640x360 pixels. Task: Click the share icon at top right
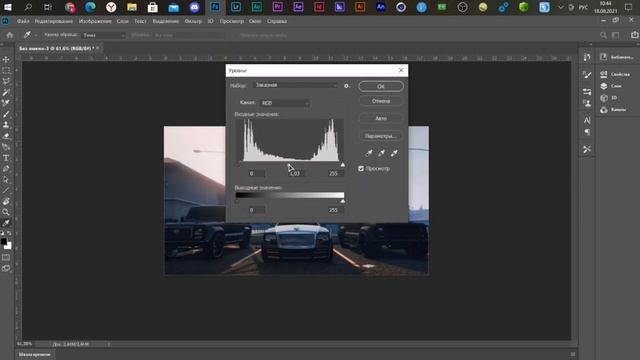[634, 35]
